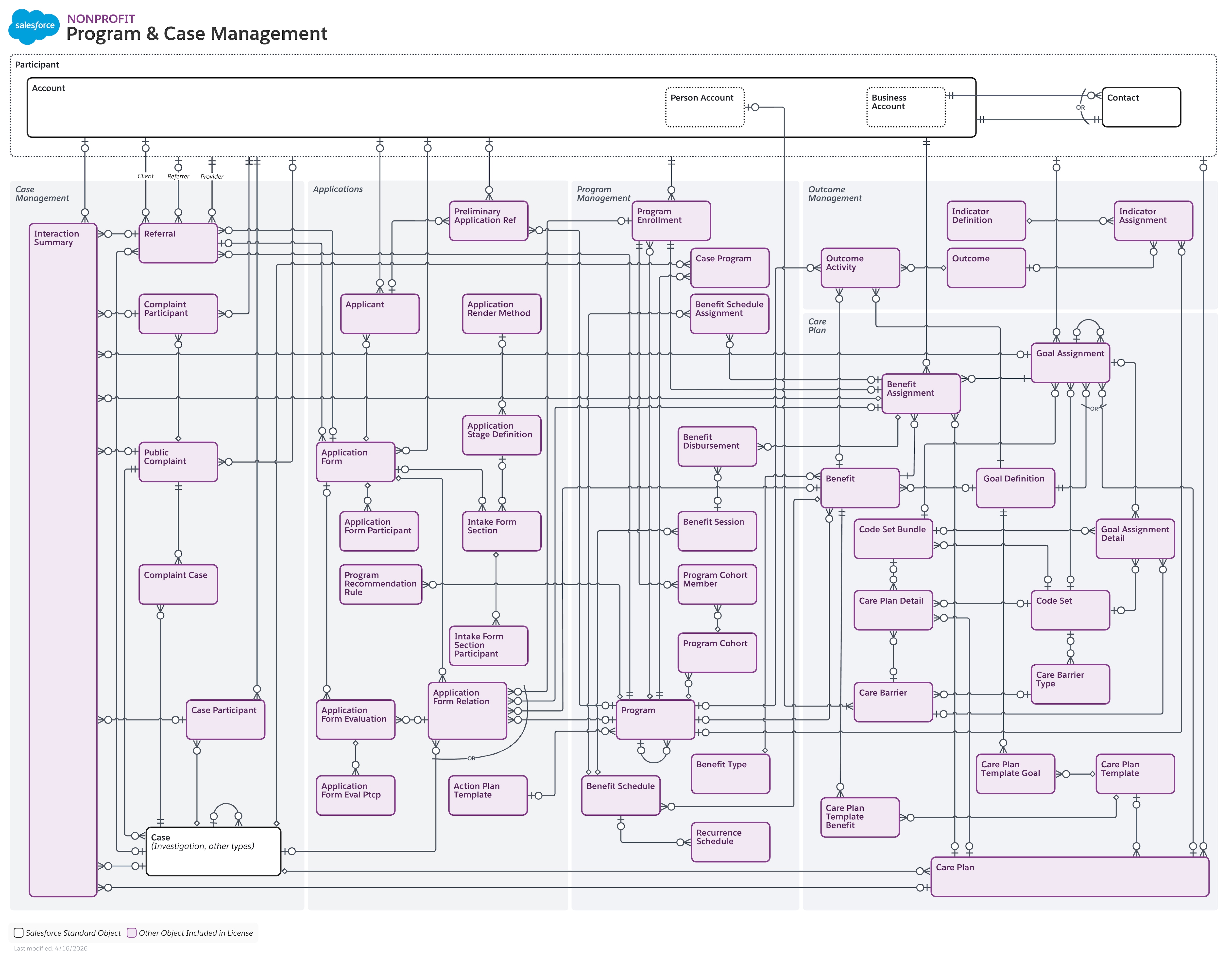Select the Case (Investigation, other types) box
This screenshot has height=960, width=1232.
pos(213,851)
